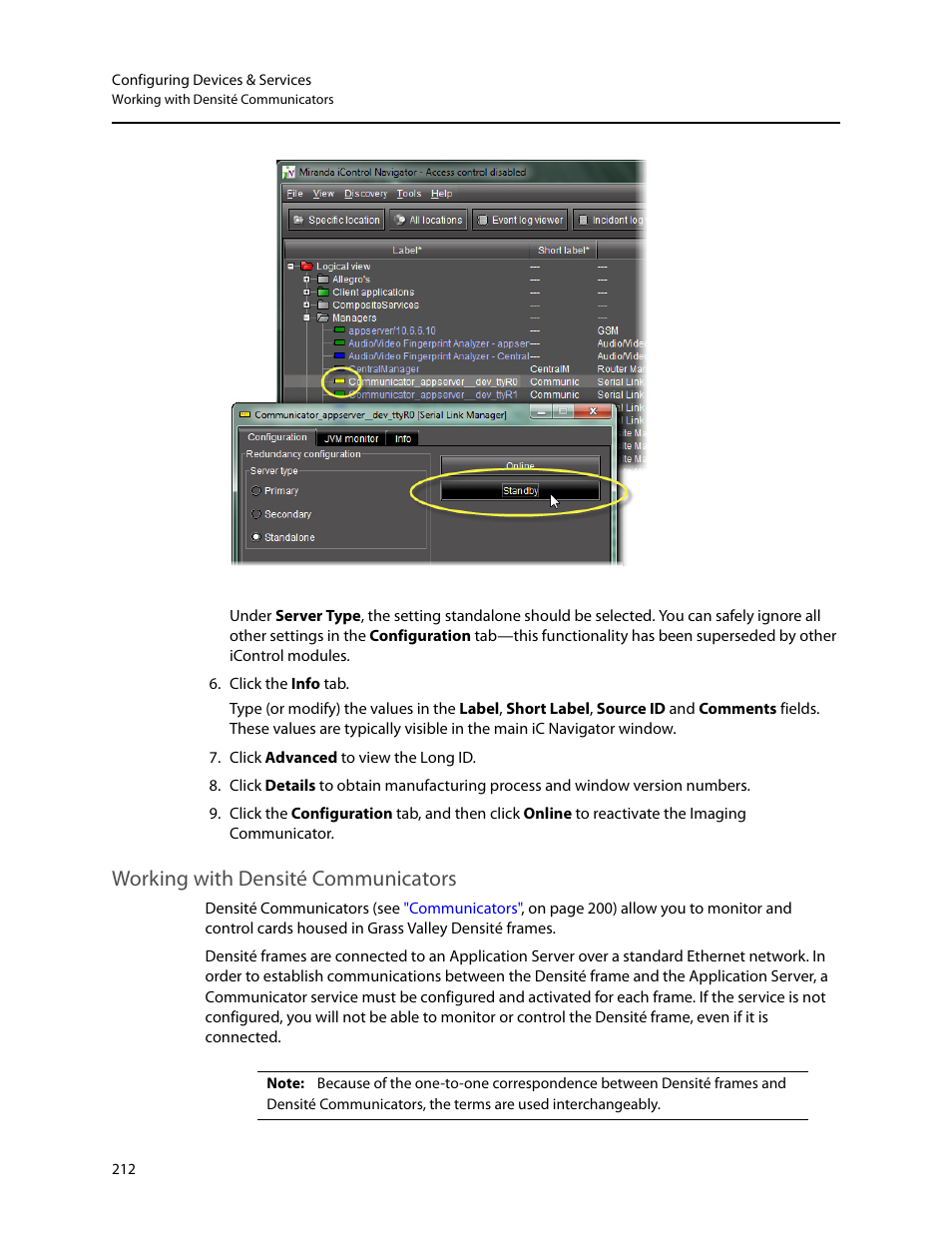The width and height of the screenshot is (952, 1233).
Task: Select the Standalone server type radio button
Action: (x=256, y=537)
